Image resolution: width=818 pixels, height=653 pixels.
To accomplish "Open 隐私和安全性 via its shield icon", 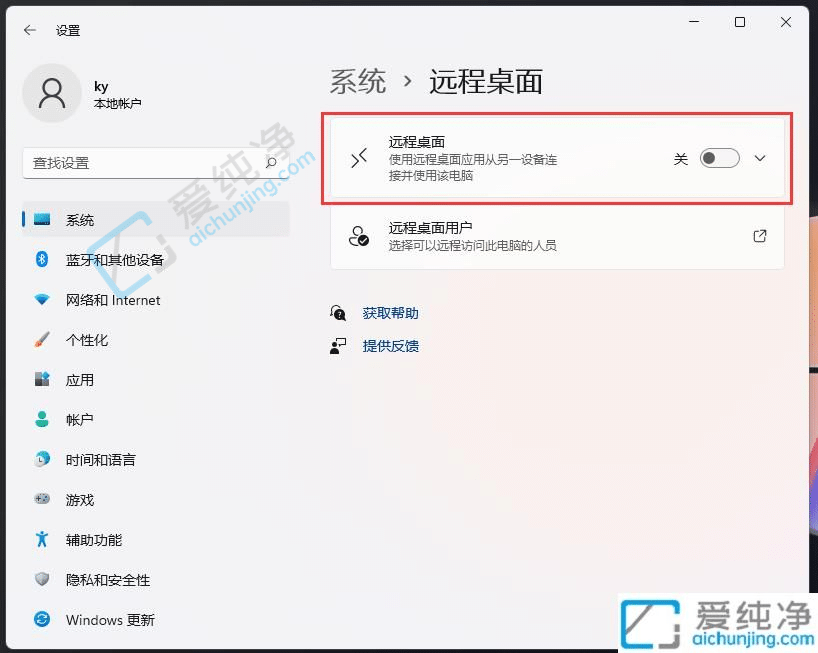I will (x=42, y=580).
